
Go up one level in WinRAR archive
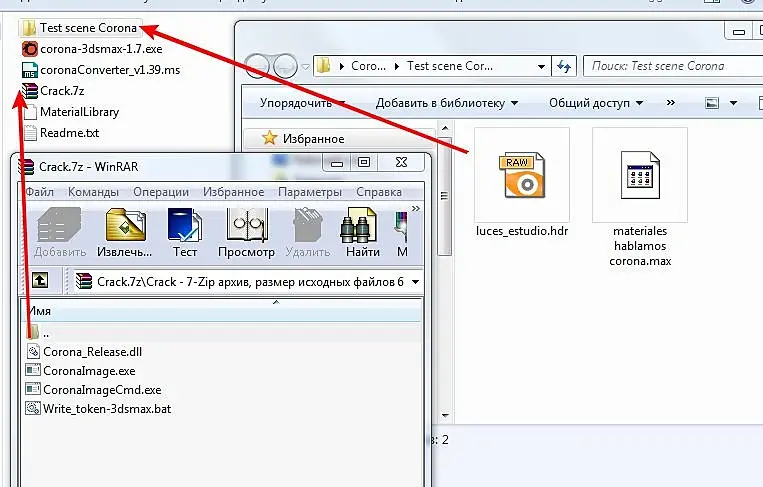click(x=40, y=281)
